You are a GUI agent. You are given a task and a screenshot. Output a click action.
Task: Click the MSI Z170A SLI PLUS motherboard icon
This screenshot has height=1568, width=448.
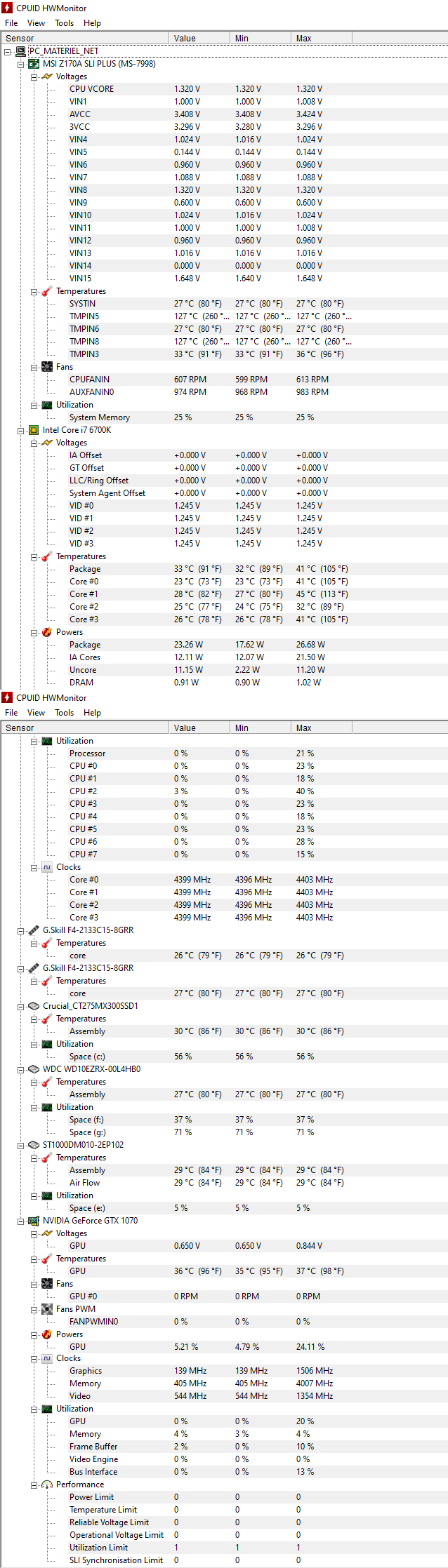click(x=33, y=64)
